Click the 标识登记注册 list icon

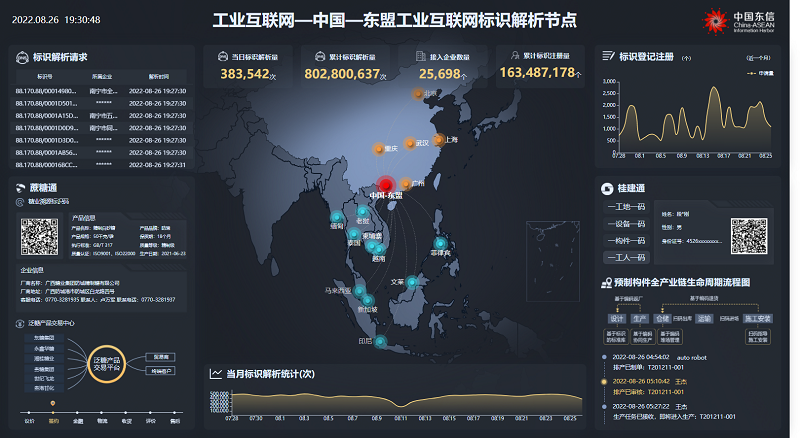(x=608, y=56)
